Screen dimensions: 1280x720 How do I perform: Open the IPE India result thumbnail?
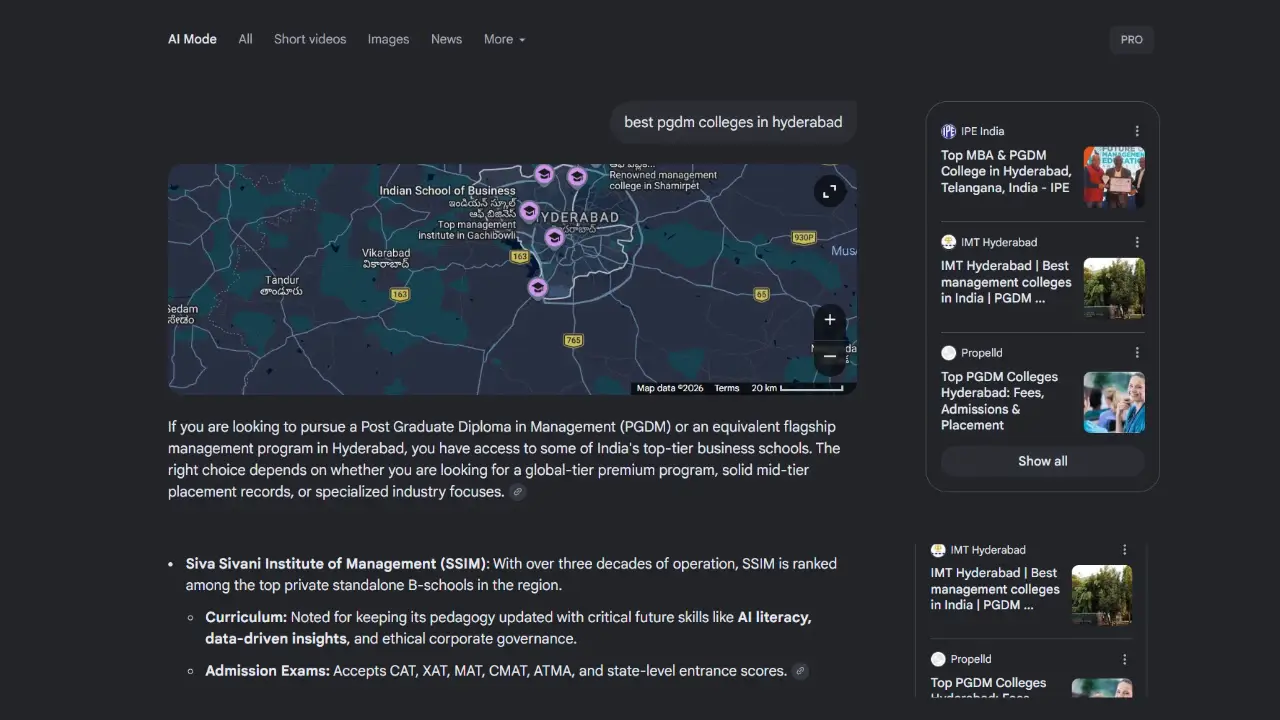(1114, 177)
